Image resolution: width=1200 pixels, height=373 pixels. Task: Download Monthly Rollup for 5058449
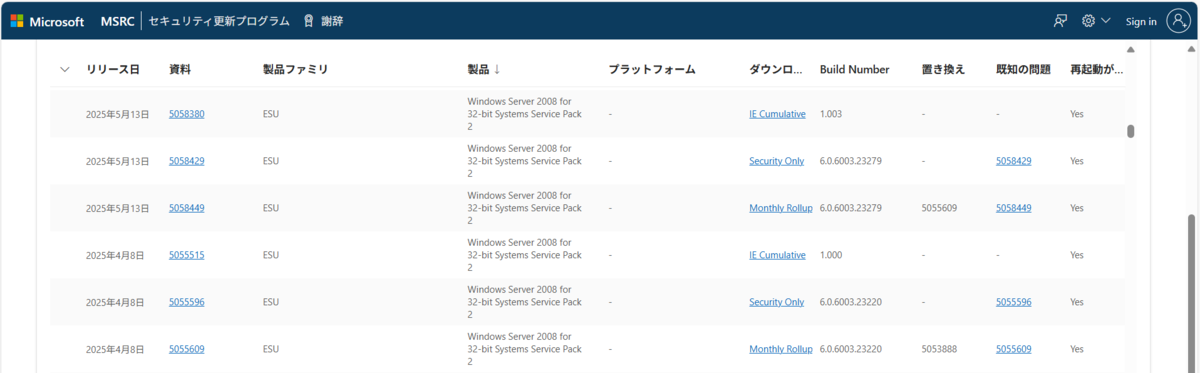(x=781, y=208)
